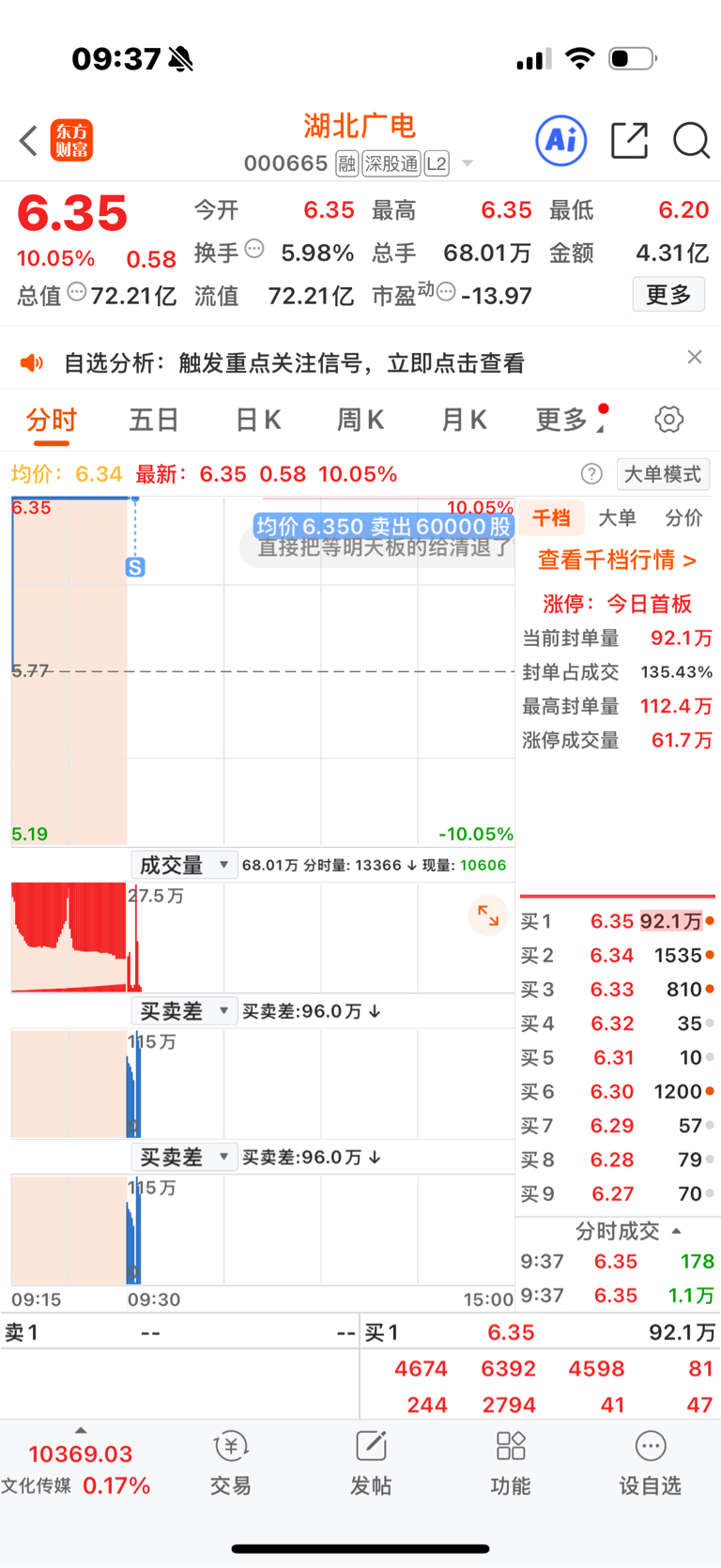This screenshot has width=721, height=1568.
Task: Switch to the 日K chart tab
Action: point(257,420)
